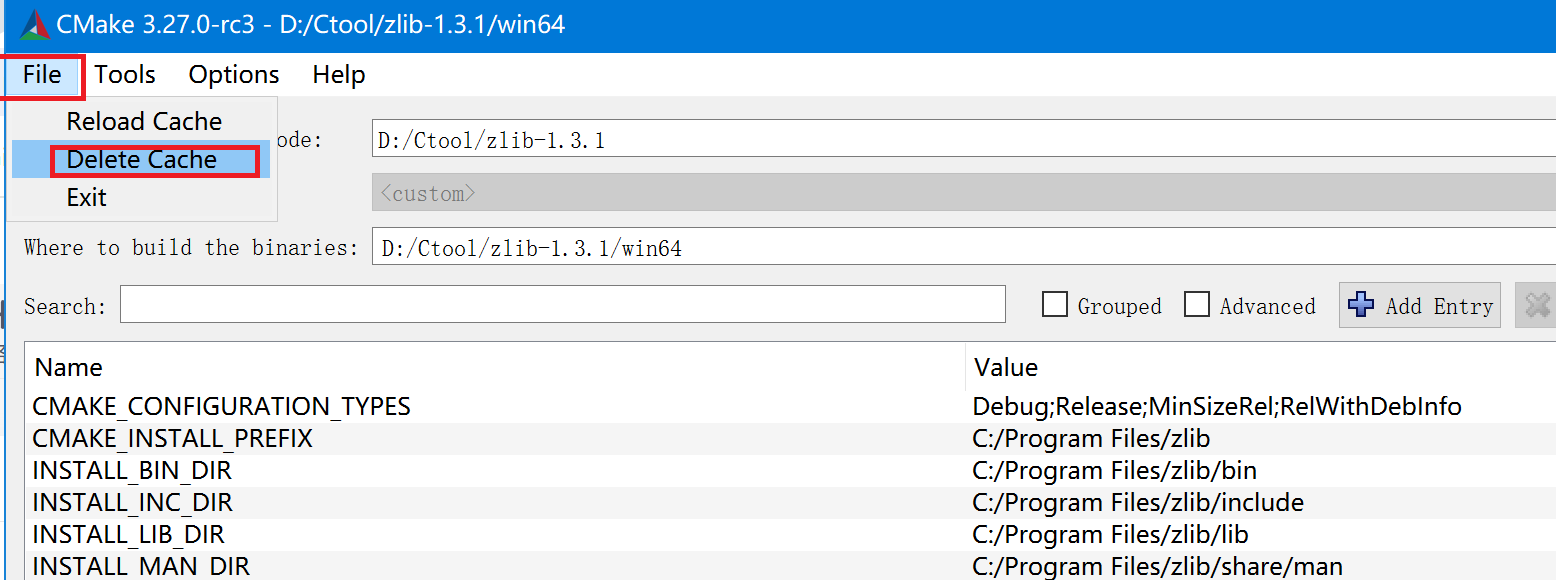Click the Name column header
The height and width of the screenshot is (580, 1556).
(495, 367)
